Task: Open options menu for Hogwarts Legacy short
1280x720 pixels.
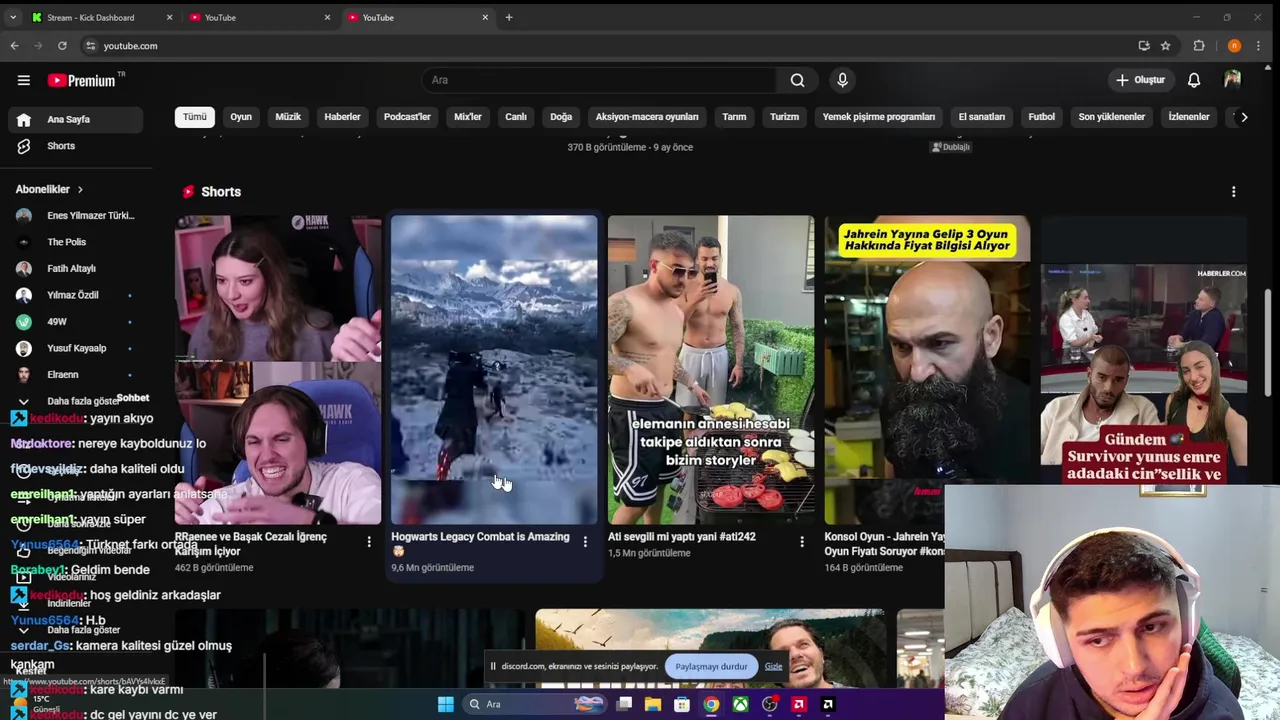Action: coord(585,542)
